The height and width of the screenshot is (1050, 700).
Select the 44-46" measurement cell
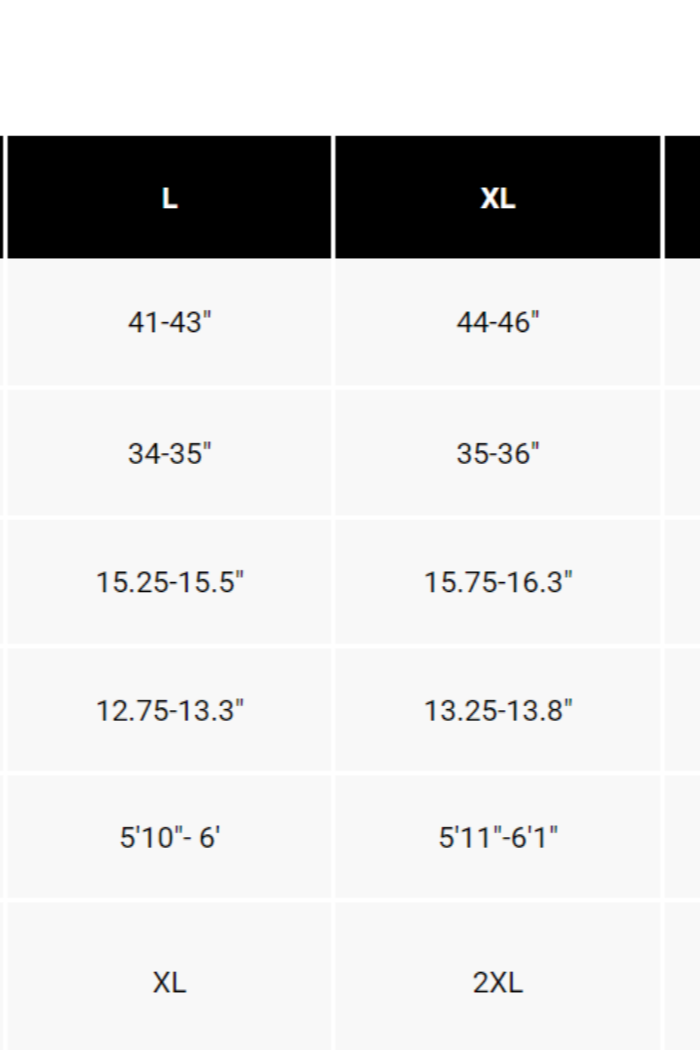pyautogui.click(x=497, y=323)
